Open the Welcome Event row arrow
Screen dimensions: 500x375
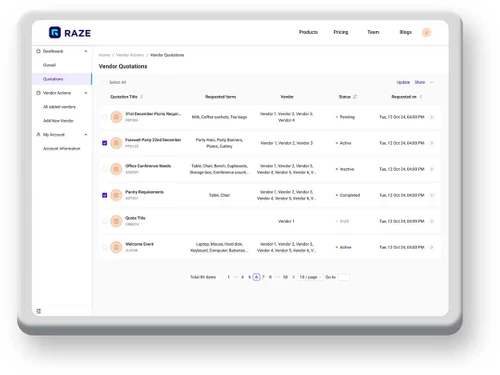point(432,247)
